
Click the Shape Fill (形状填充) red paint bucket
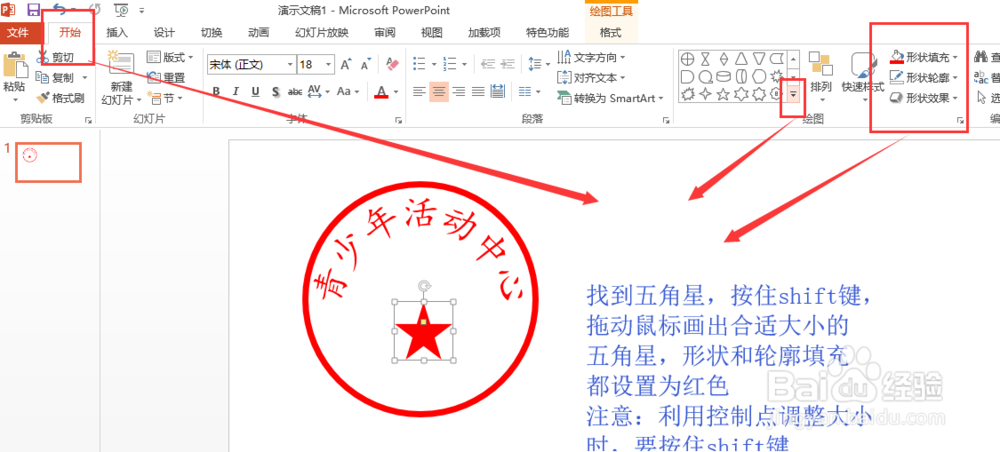897,57
